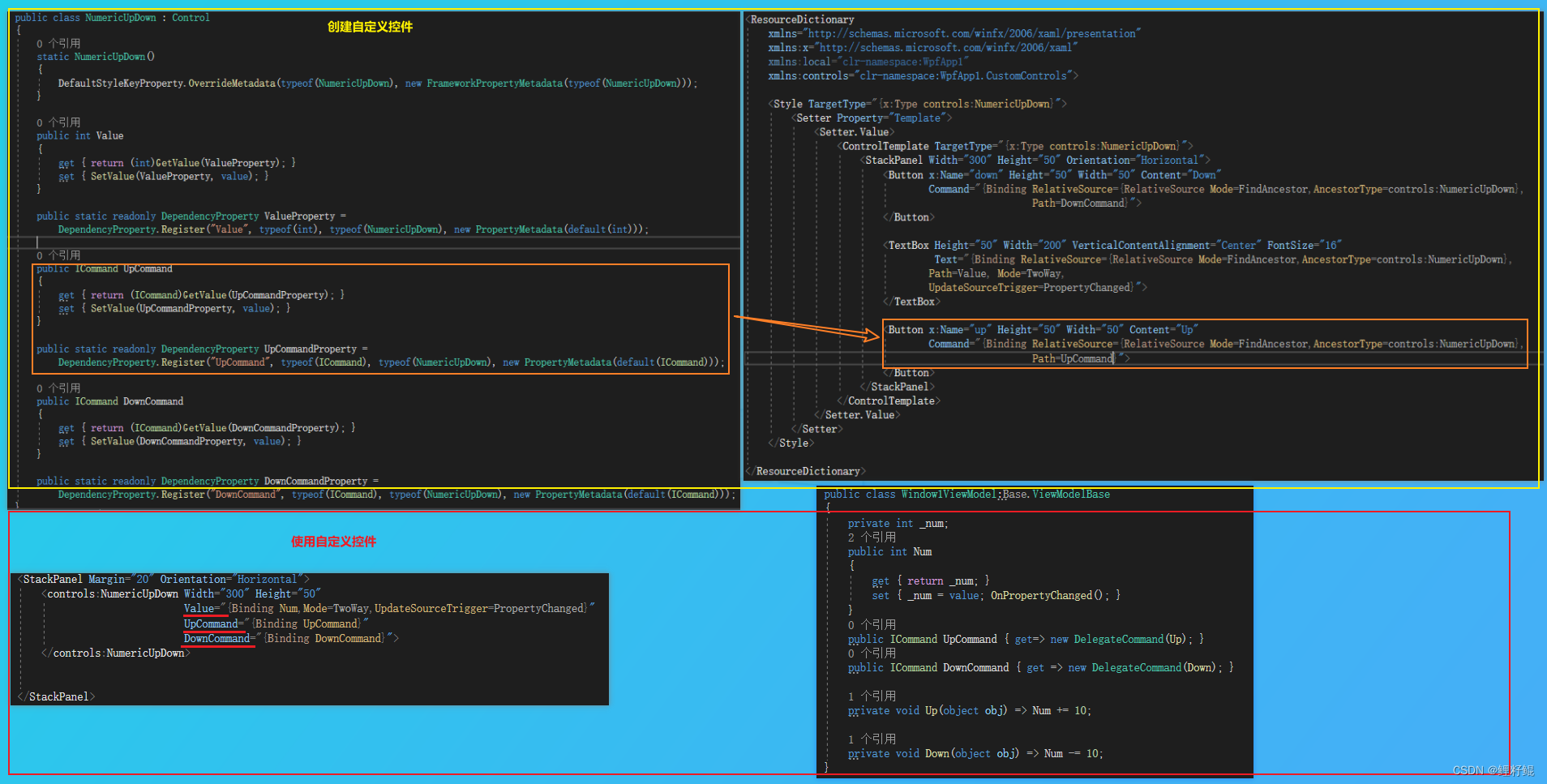The image size is (1547, 784).
Task: Click the setter 'SetValue(DownCommandProperty, value)'
Action: pyautogui.click(x=180, y=442)
